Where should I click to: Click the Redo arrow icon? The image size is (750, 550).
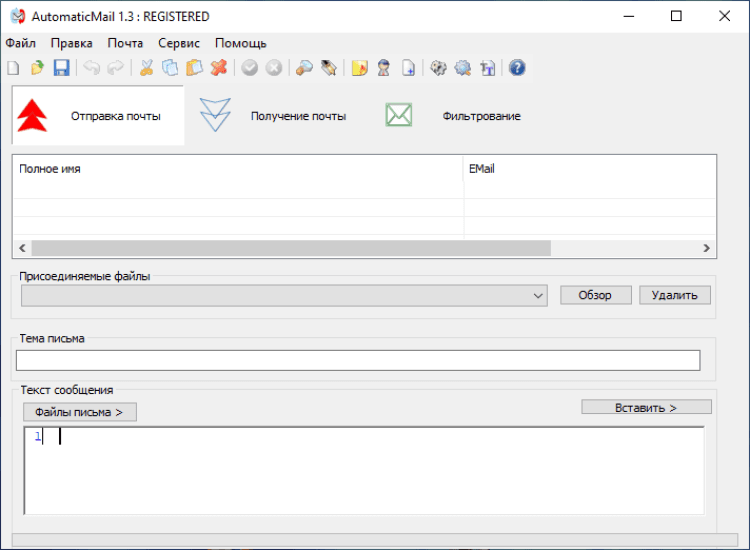coord(115,68)
